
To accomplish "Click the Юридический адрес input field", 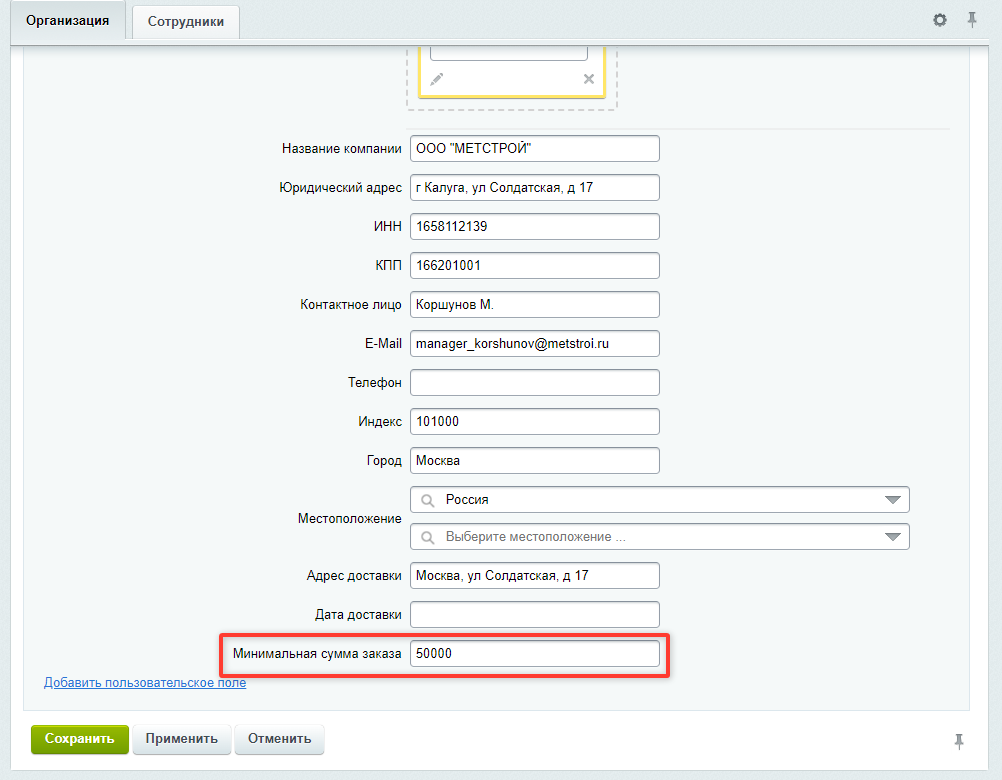I will (535, 188).
